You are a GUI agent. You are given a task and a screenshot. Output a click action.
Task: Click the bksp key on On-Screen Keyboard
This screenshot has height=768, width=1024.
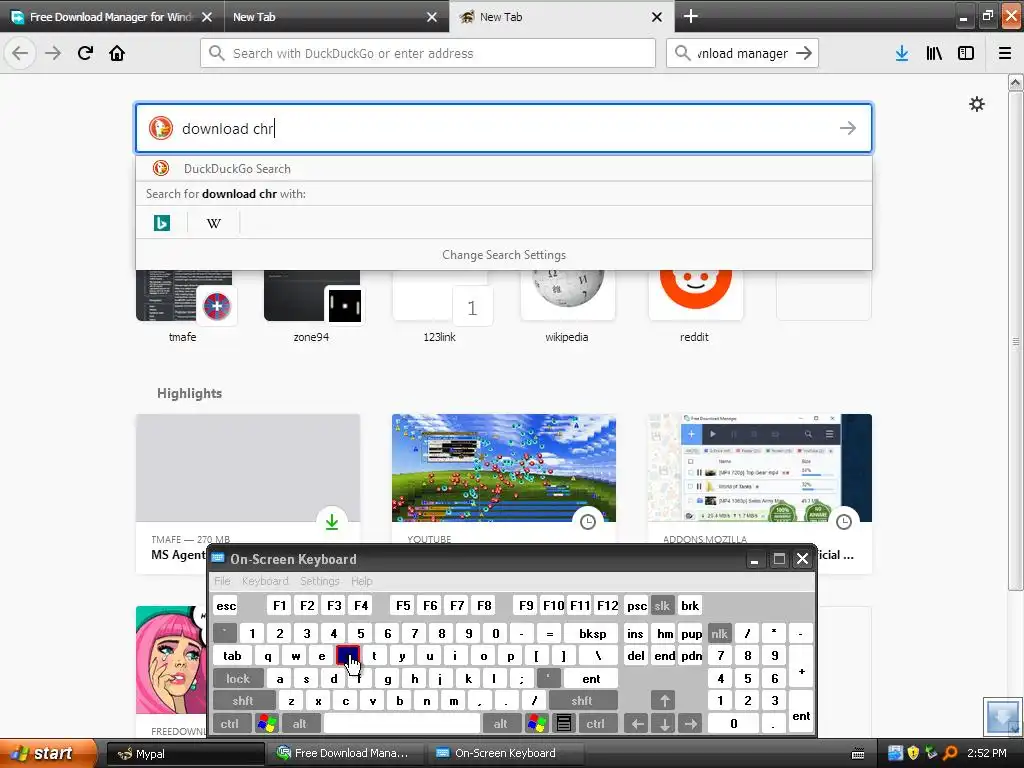tap(592, 633)
